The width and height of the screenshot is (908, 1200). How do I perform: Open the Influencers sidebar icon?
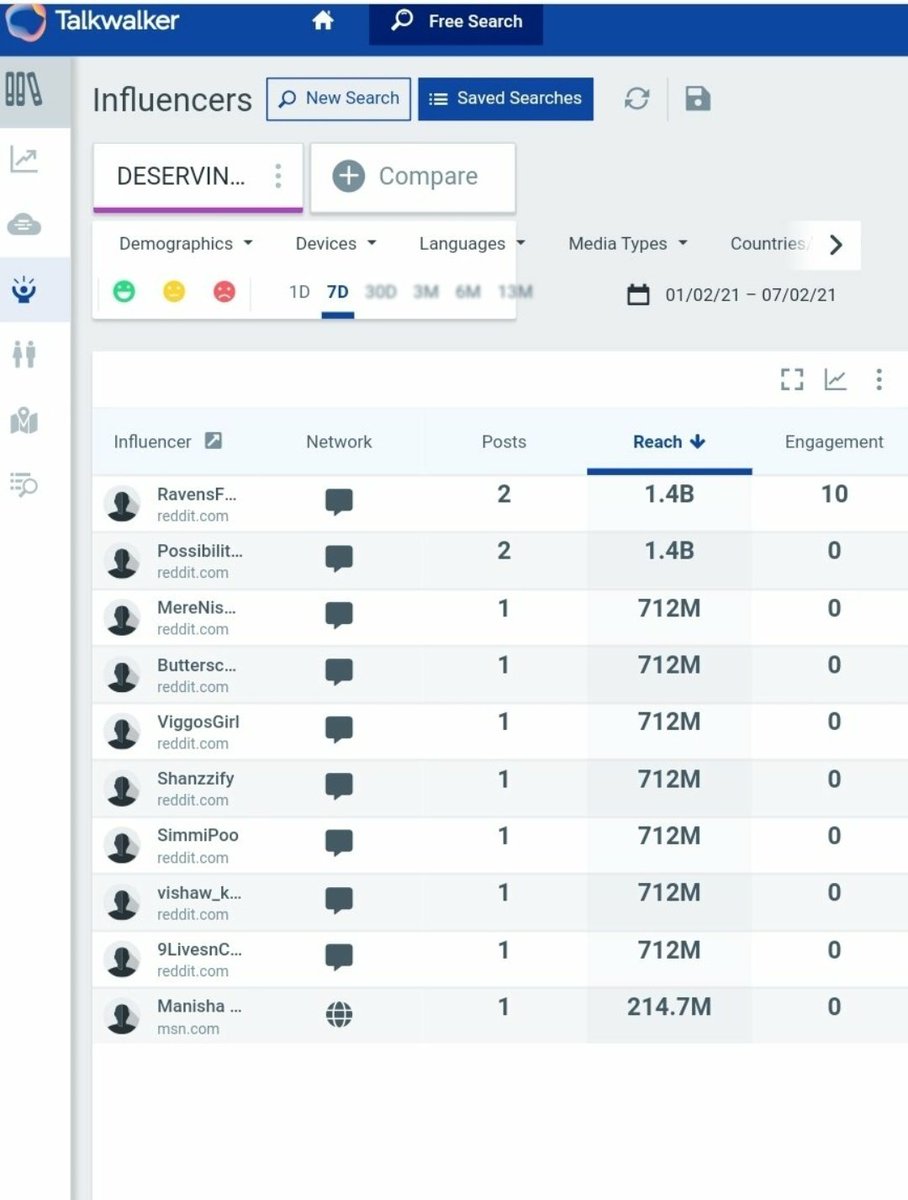click(x=24, y=290)
